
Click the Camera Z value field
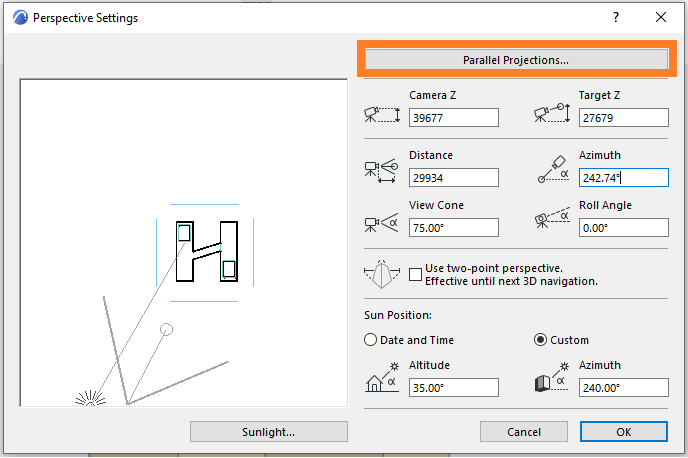(x=453, y=118)
